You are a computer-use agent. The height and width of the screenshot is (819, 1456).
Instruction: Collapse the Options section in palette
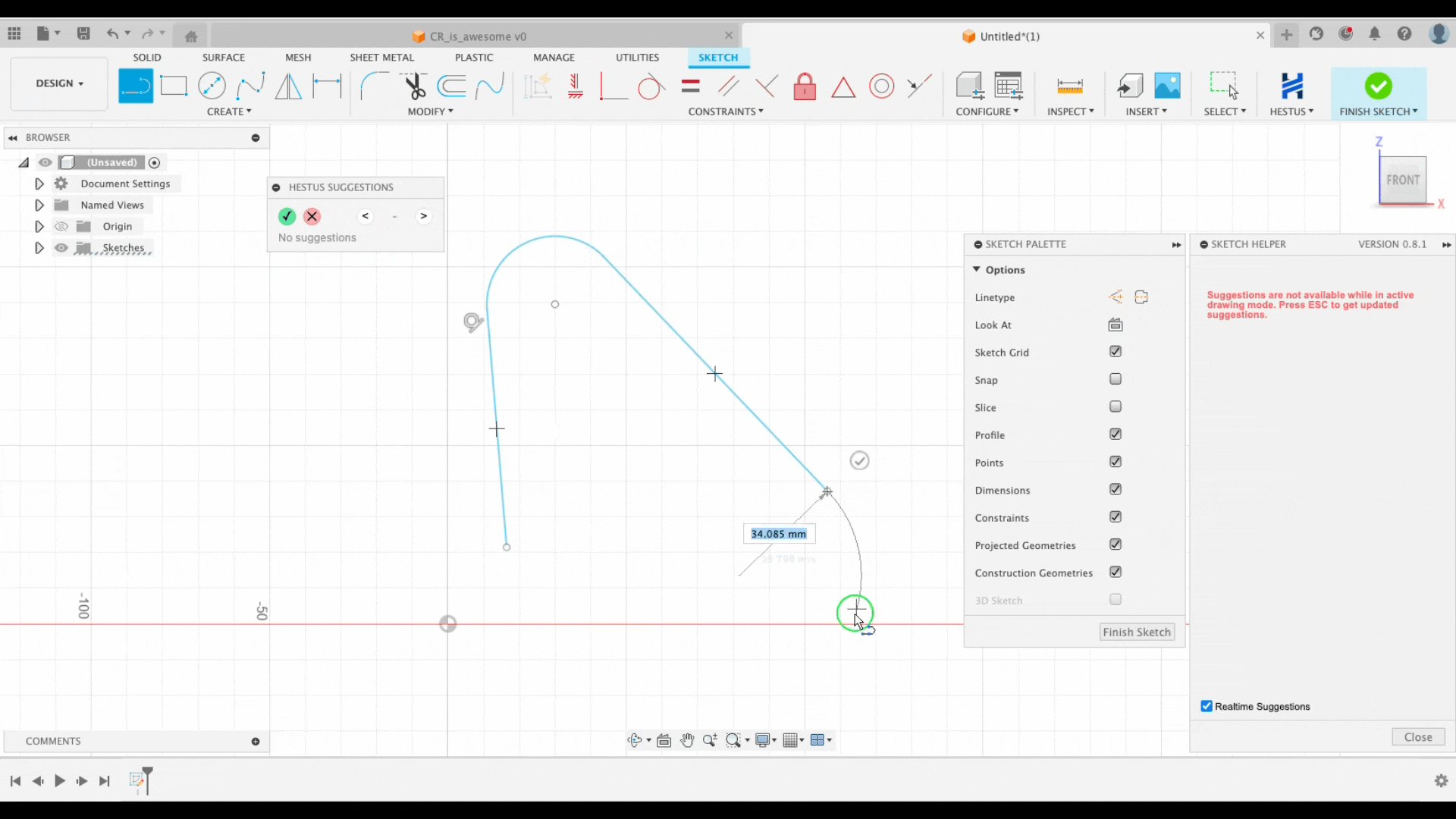[977, 269]
